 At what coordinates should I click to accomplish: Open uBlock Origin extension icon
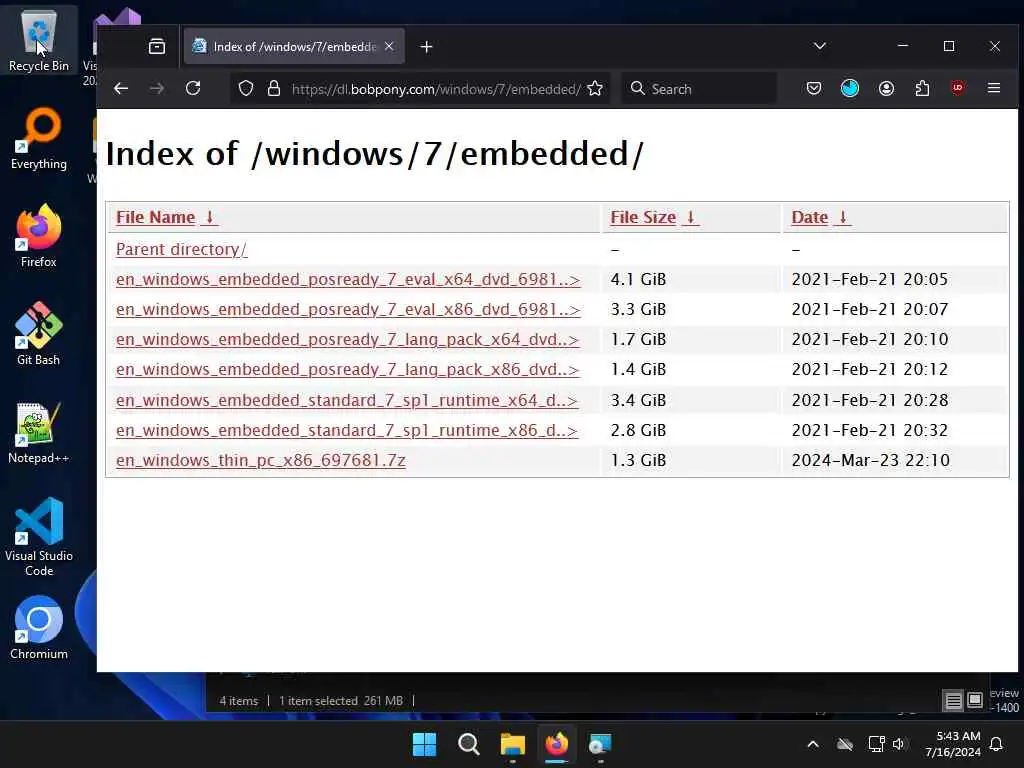[958, 88]
